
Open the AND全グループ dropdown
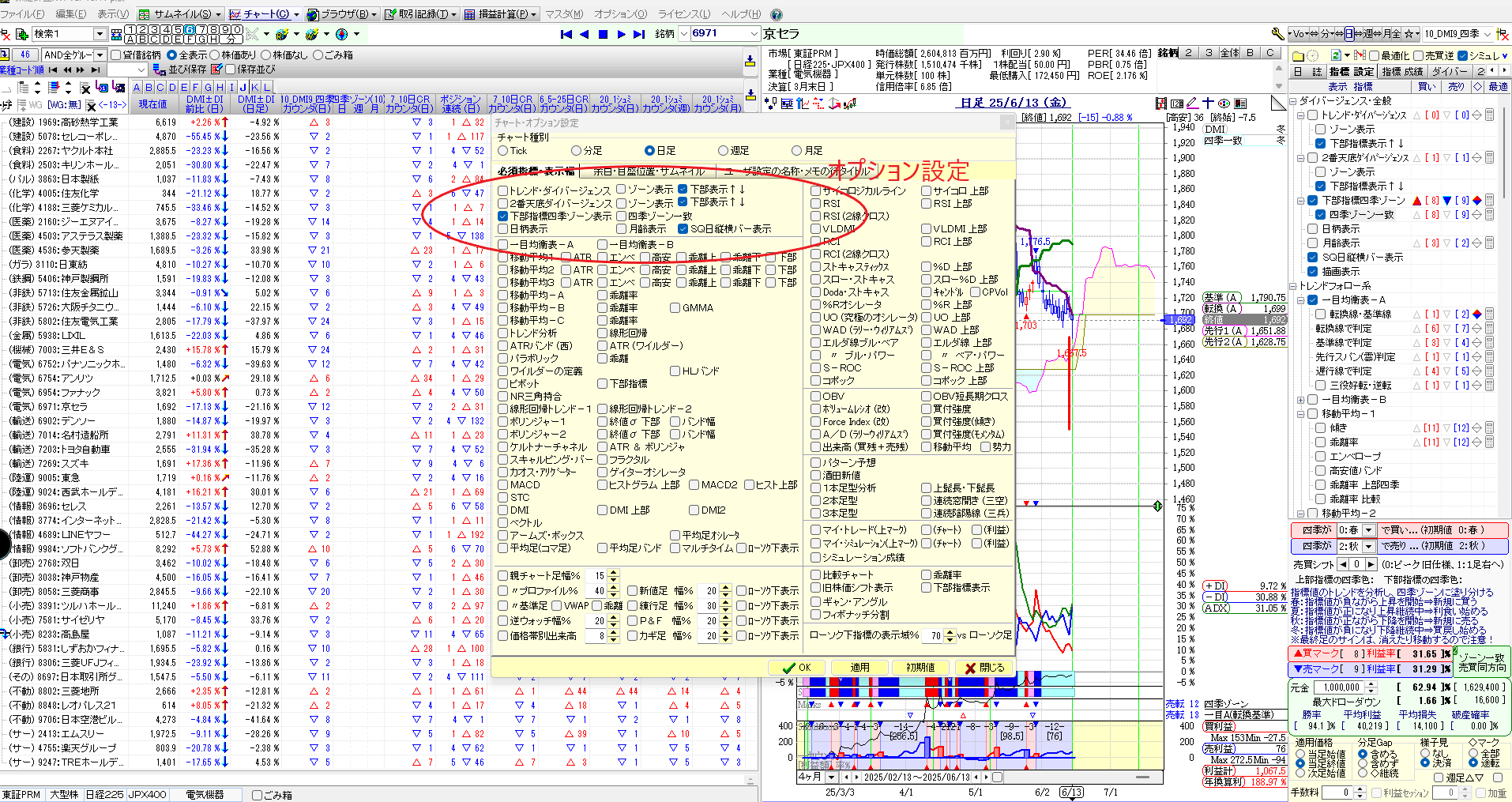coord(100,55)
